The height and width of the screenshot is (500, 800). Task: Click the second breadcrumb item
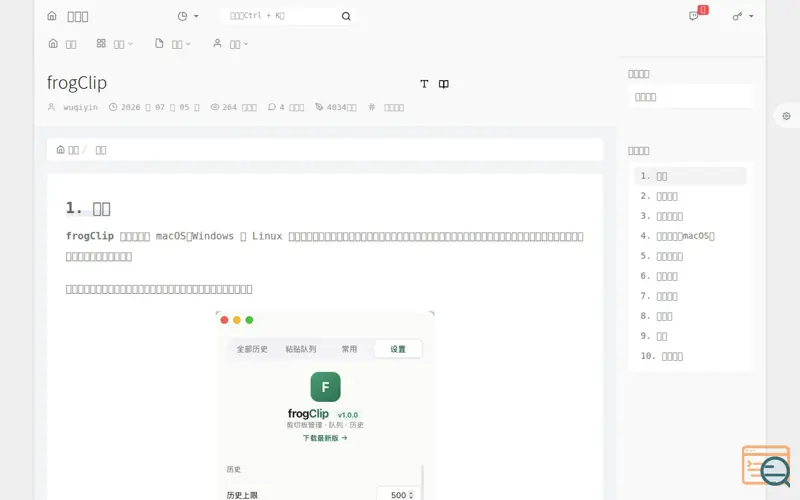(x=101, y=150)
